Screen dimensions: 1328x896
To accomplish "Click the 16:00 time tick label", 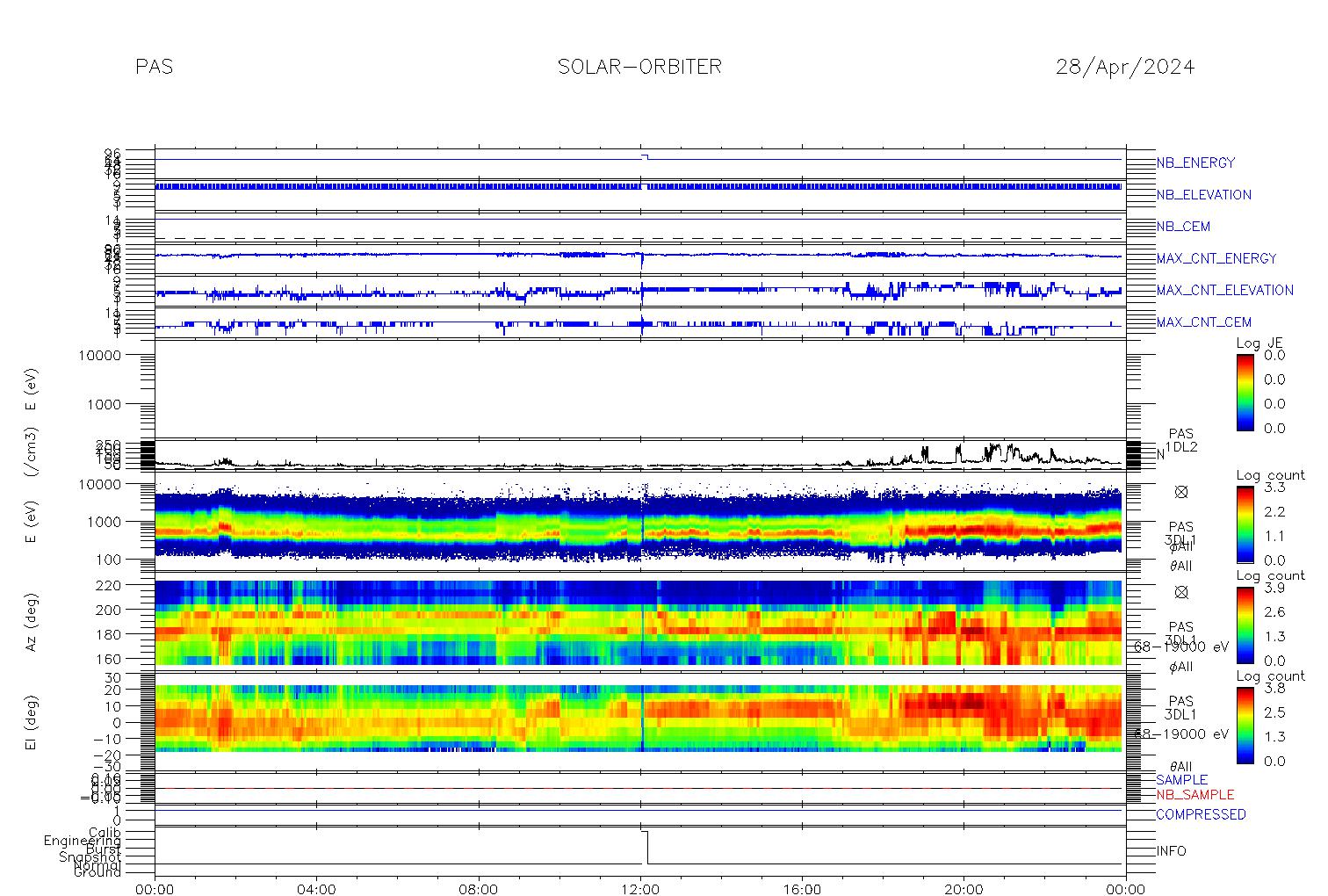I will click(x=802, y=889).
